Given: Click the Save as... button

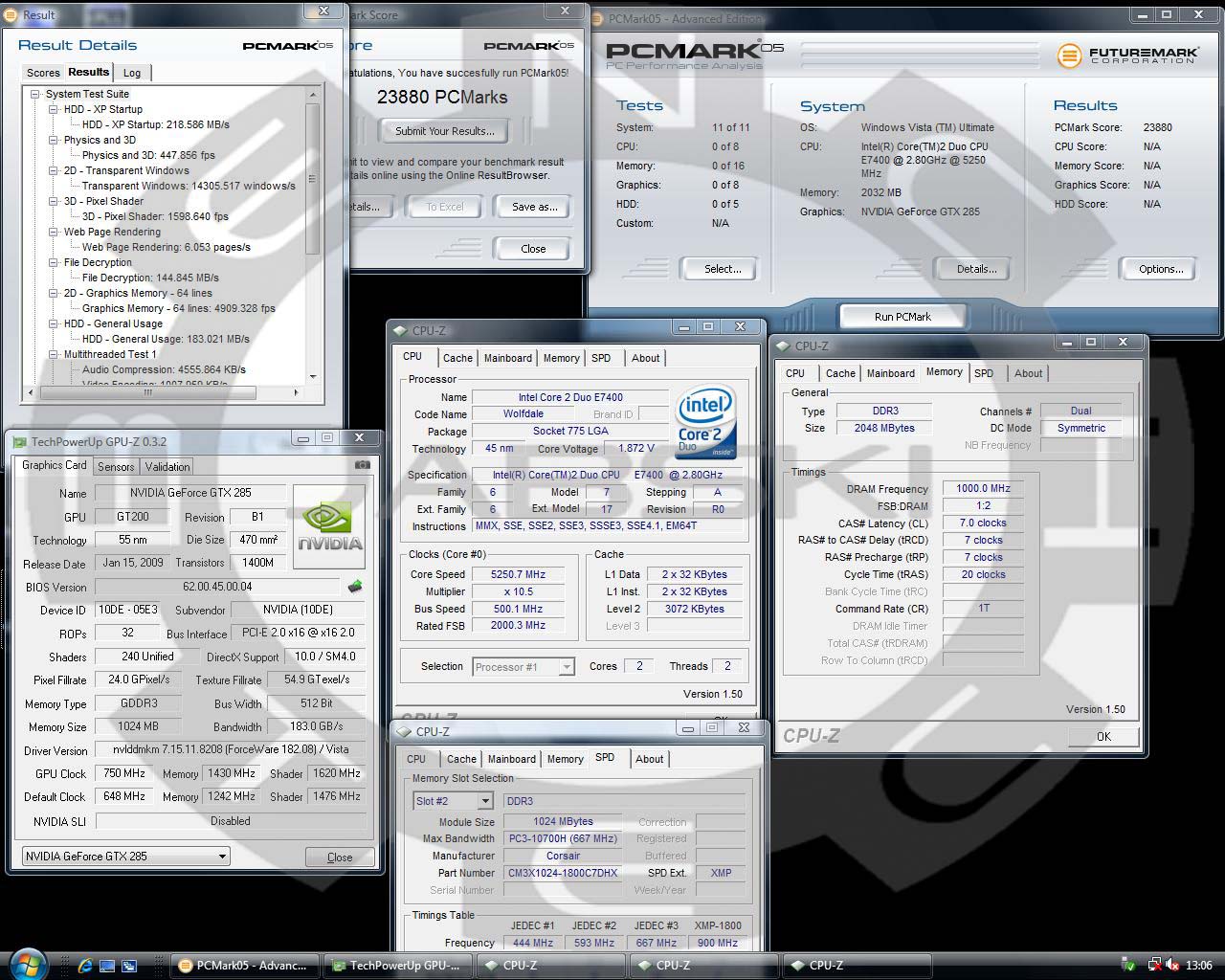Looking at the screenshot, I should point(534,207).
